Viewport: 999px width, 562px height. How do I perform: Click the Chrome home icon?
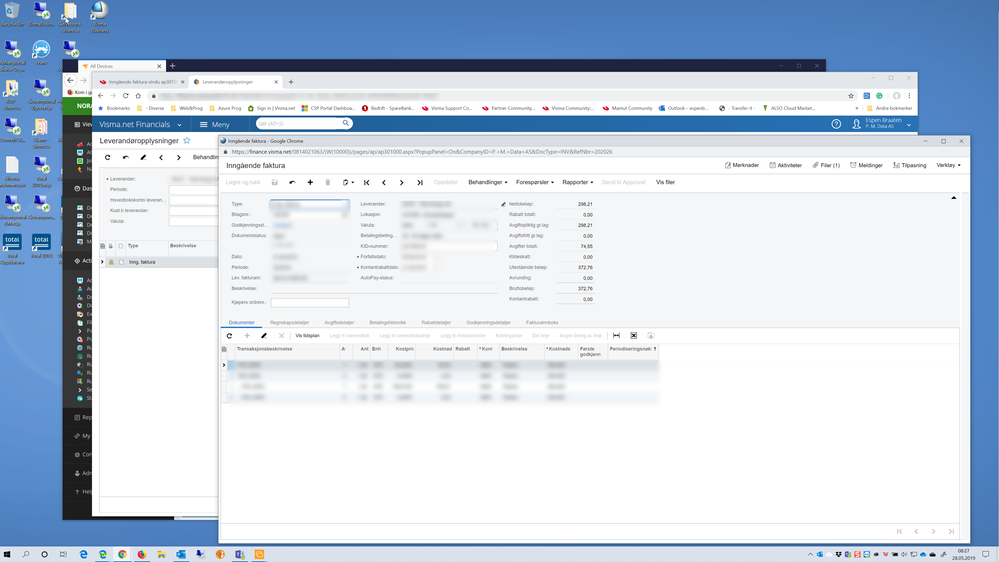(x=138, y=96)
